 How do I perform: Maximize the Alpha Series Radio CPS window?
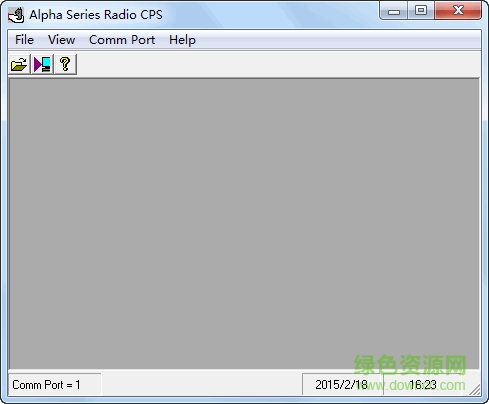[x=421, y=11]
